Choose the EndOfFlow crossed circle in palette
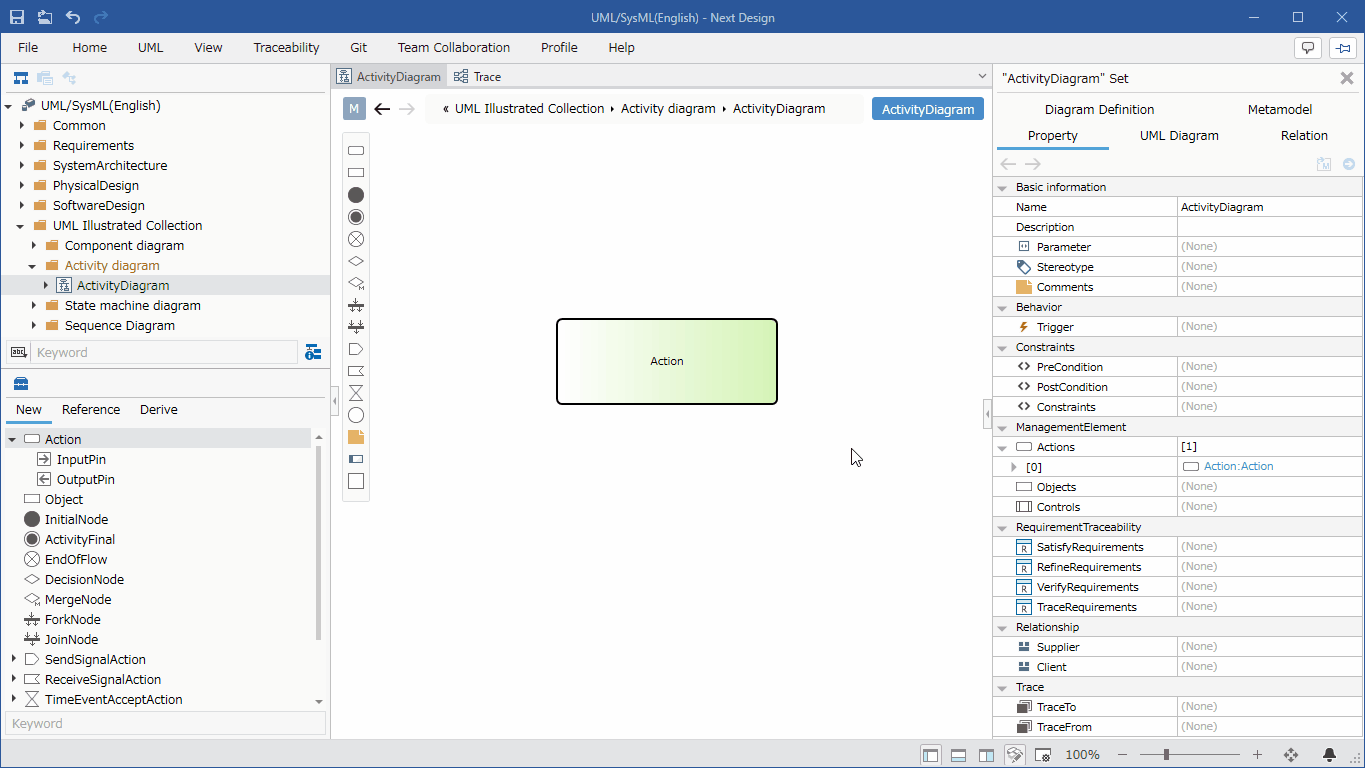The image size is (1365, 768). (356, 239)
